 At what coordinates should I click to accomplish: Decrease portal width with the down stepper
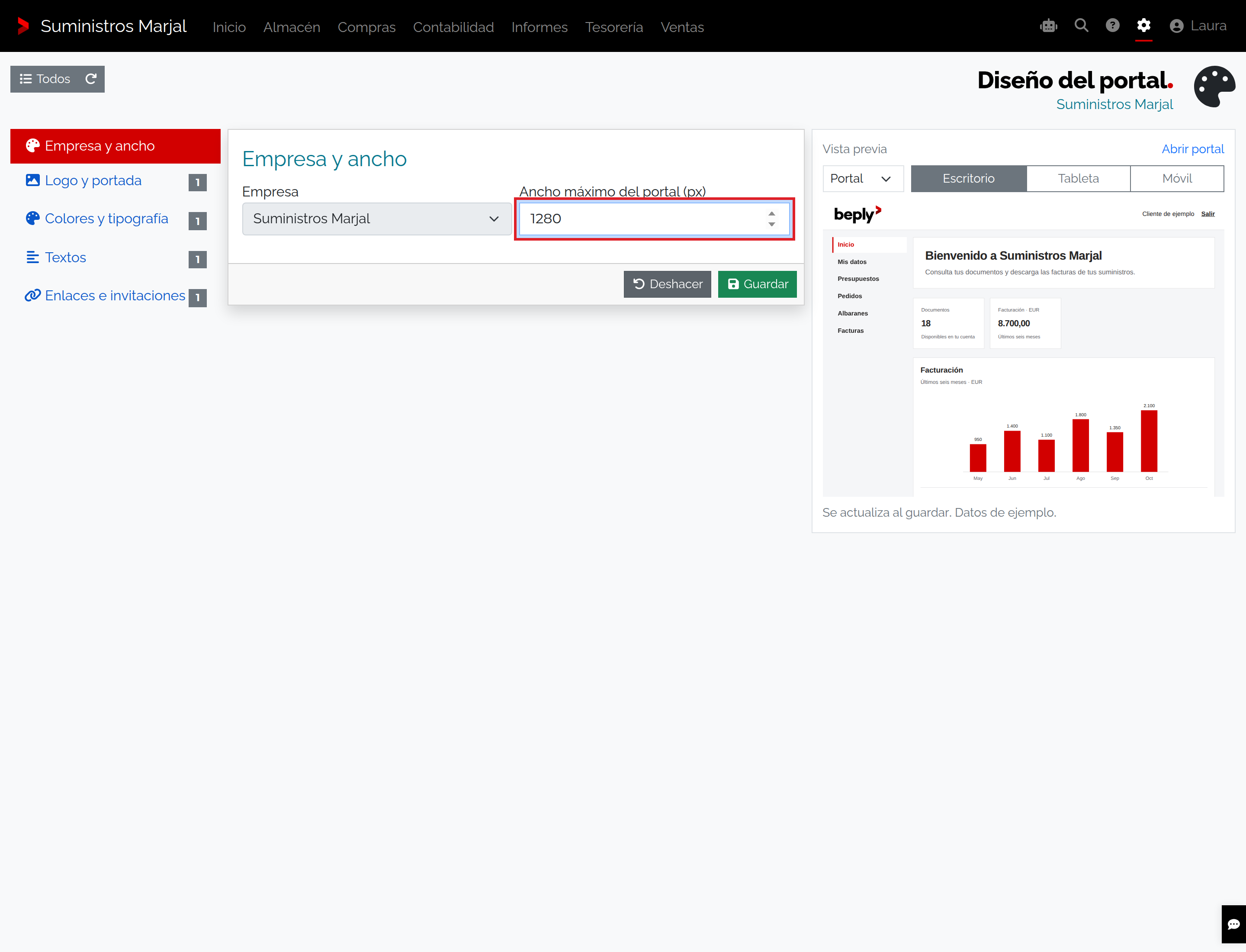(772, 225)
